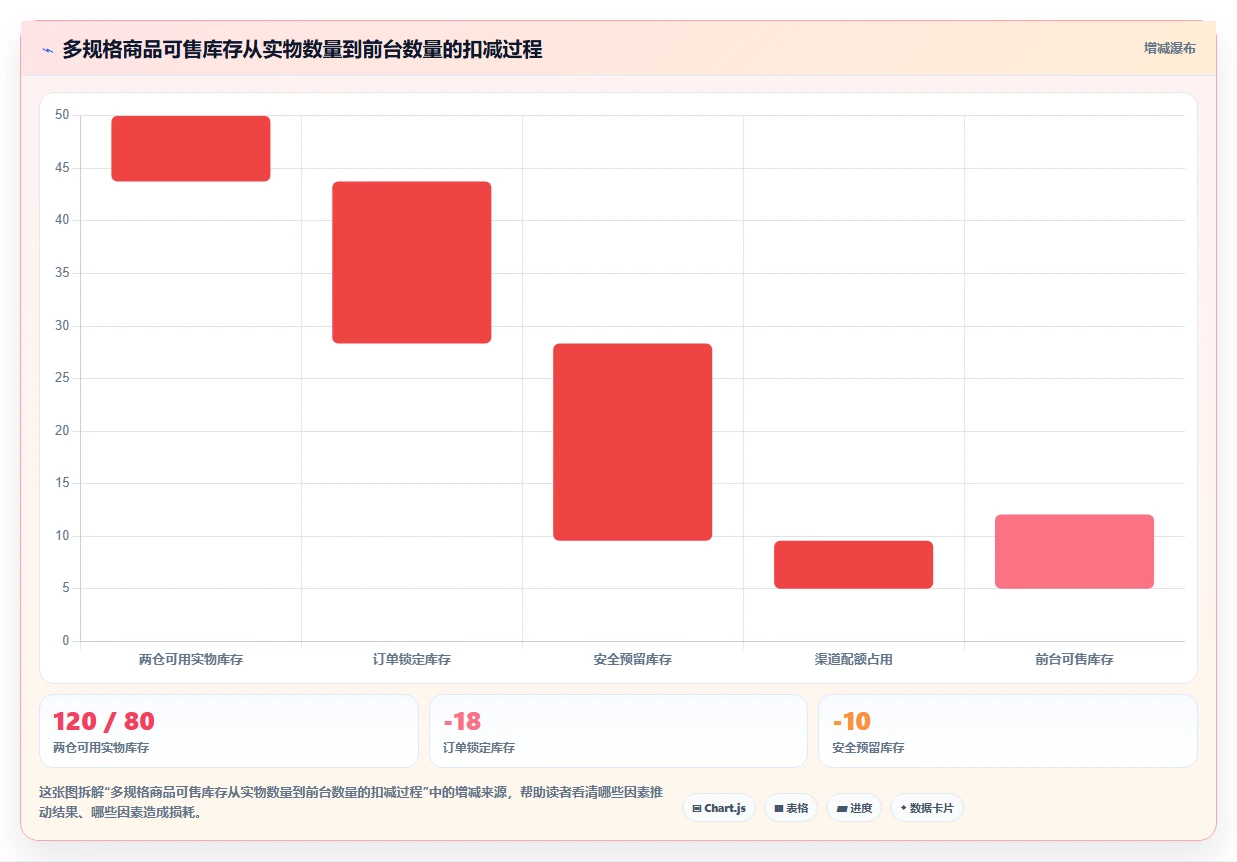
Task: Select the 表格 tag chip
Action: coord(791,808)
